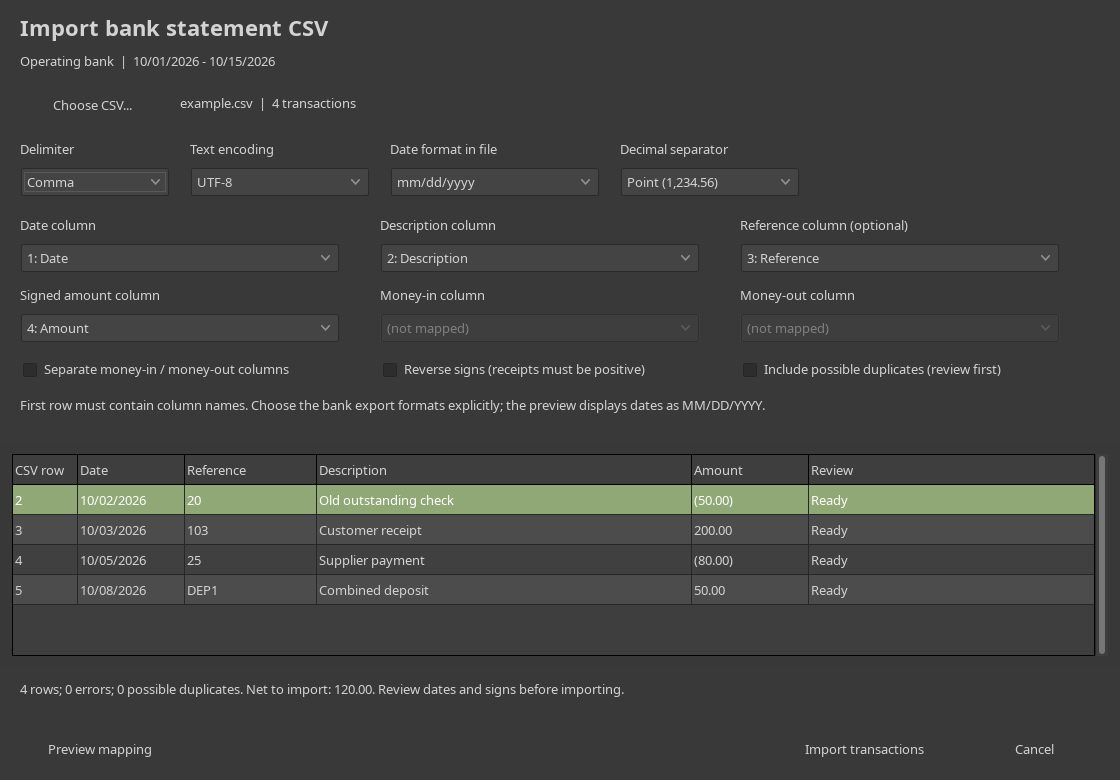This screenshot has width=1120, height=780.
Task: Click the Review column header
Action: click(951, 470)
